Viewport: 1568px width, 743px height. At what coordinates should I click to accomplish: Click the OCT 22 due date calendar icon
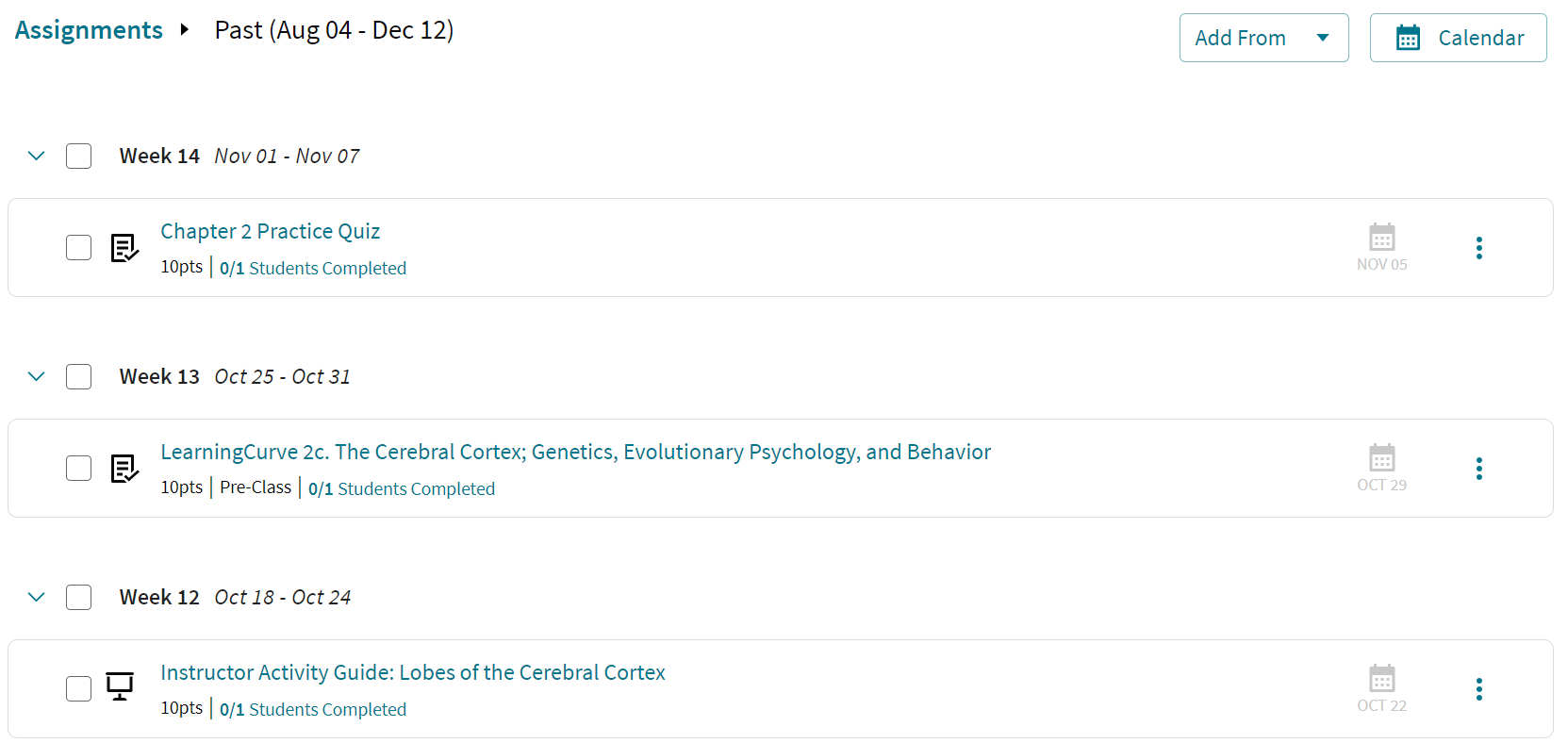click(1381, 678)
